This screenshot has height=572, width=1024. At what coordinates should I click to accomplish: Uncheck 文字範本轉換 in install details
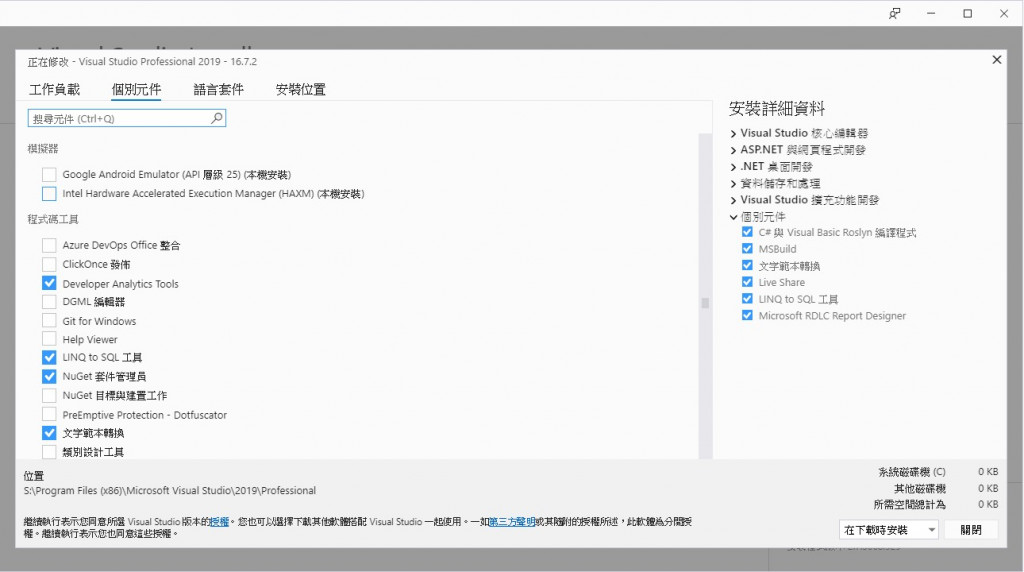tap(747, 265)
